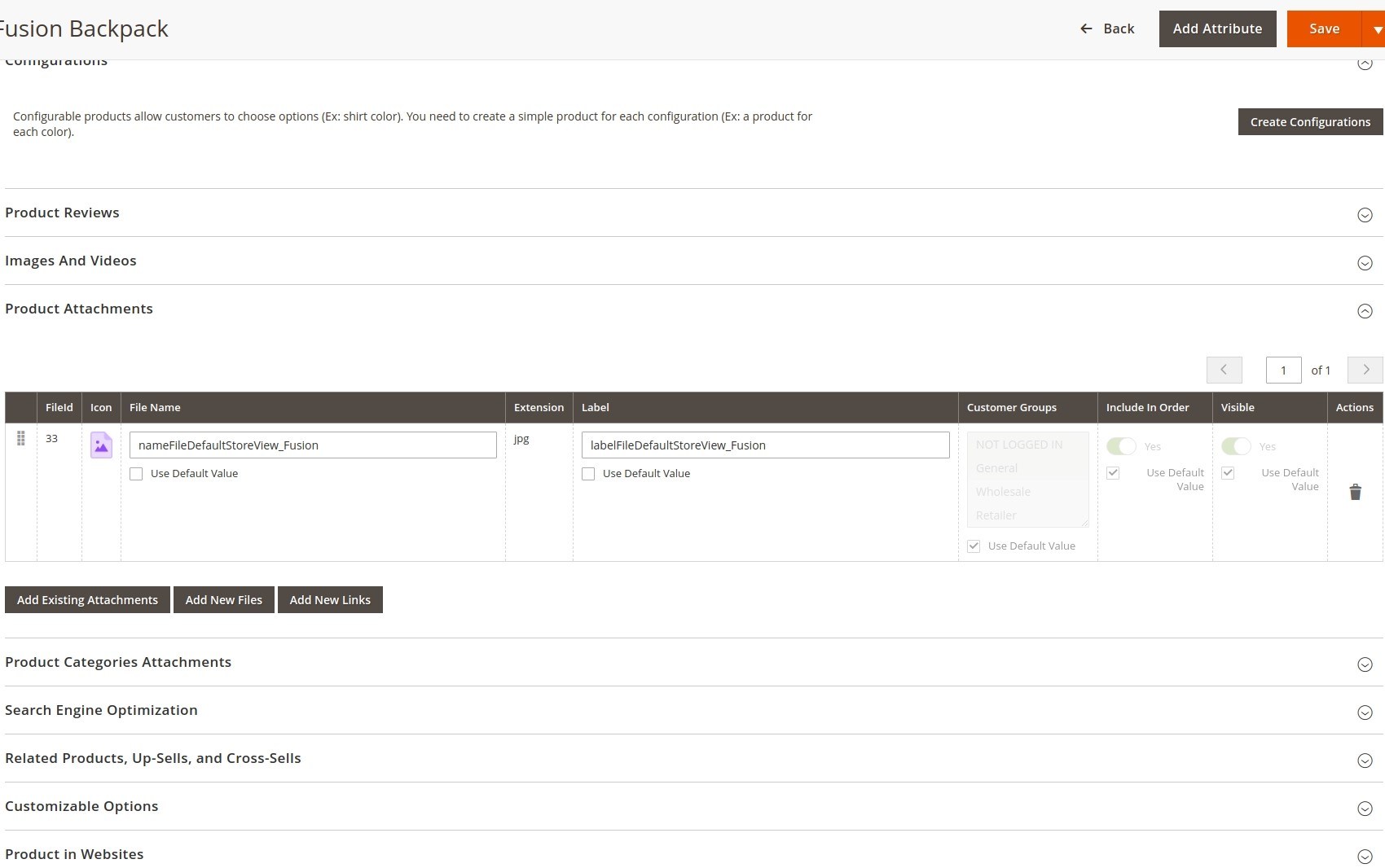Click Add New Files button
Image resolution: width=1385 pixels, height=868 pixels.
(224, 600)
